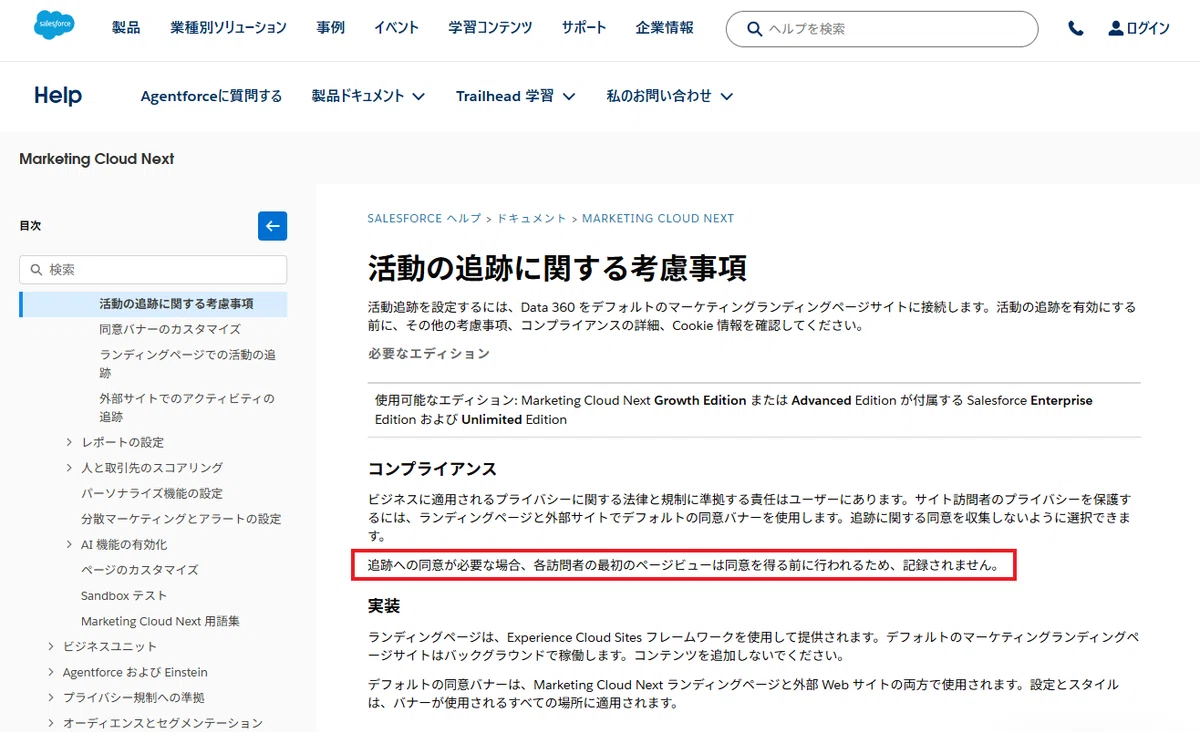The width and height of the screenshot is (1200, 732).
Task: Open the 学習コンテンツ menu
Action: click(x=490, y=28)
